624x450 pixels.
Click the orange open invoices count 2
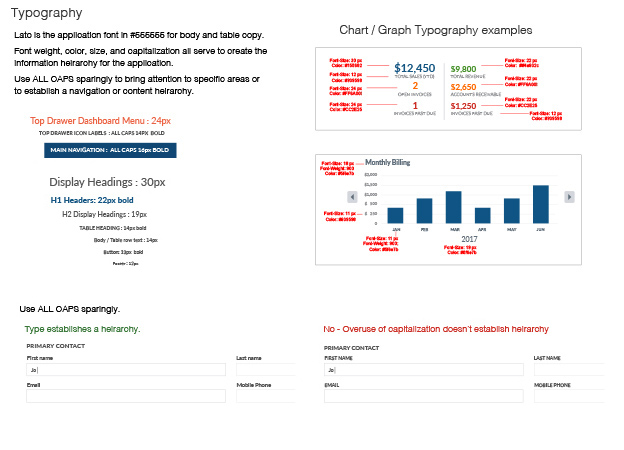pos(415,86)
